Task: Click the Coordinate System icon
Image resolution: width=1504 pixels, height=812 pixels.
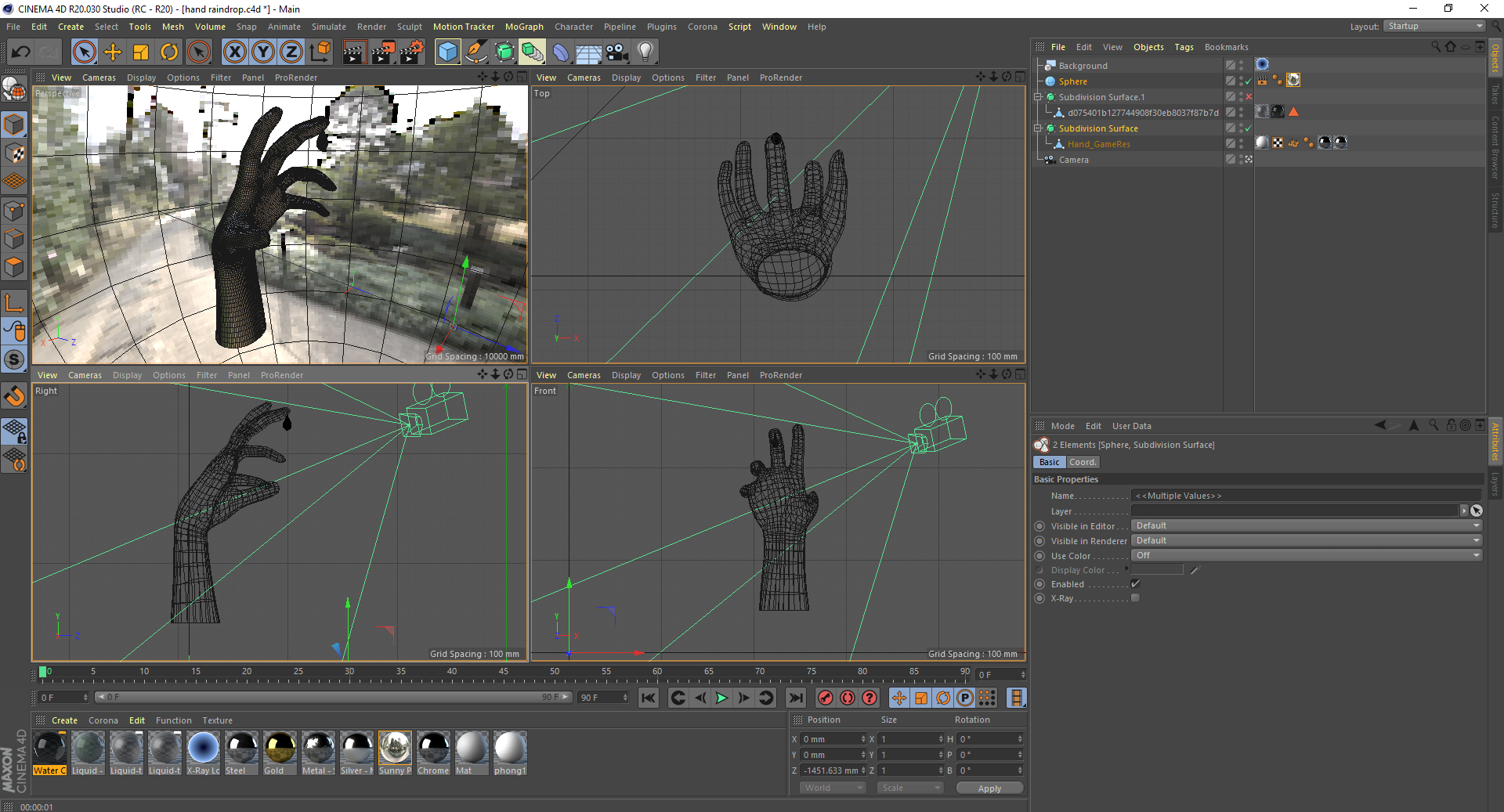Action: pyautogui.click(x=320, y=52)
